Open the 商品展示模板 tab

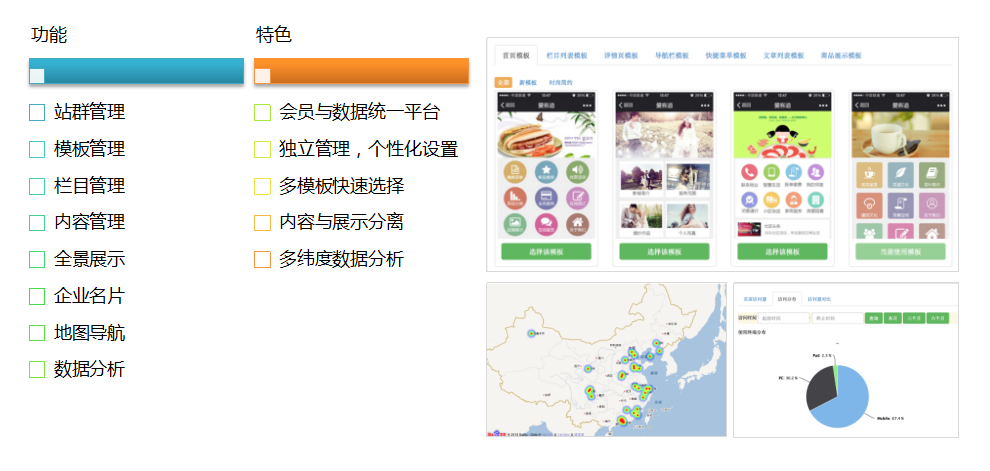pyautogui.click(x=841, y=56)
